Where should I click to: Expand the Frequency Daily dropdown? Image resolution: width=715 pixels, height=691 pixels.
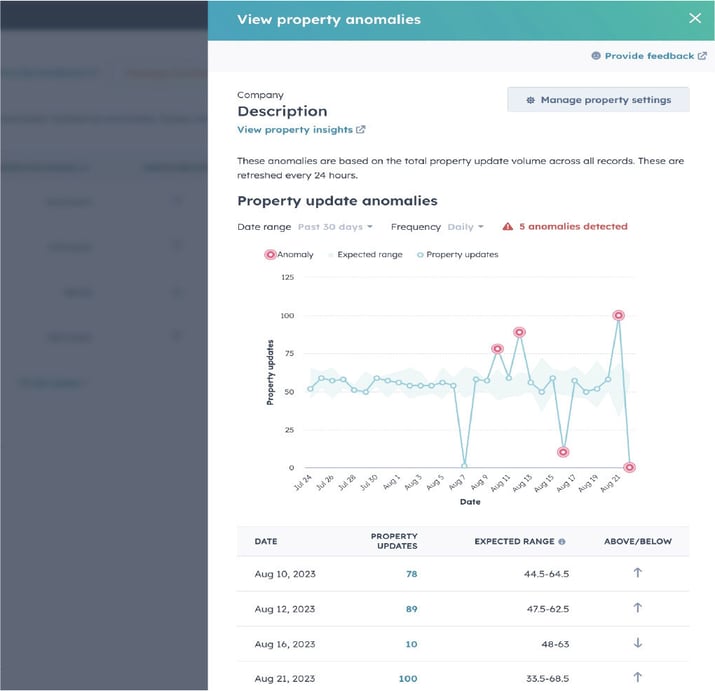pyautogui.click(x=465, y=227)
